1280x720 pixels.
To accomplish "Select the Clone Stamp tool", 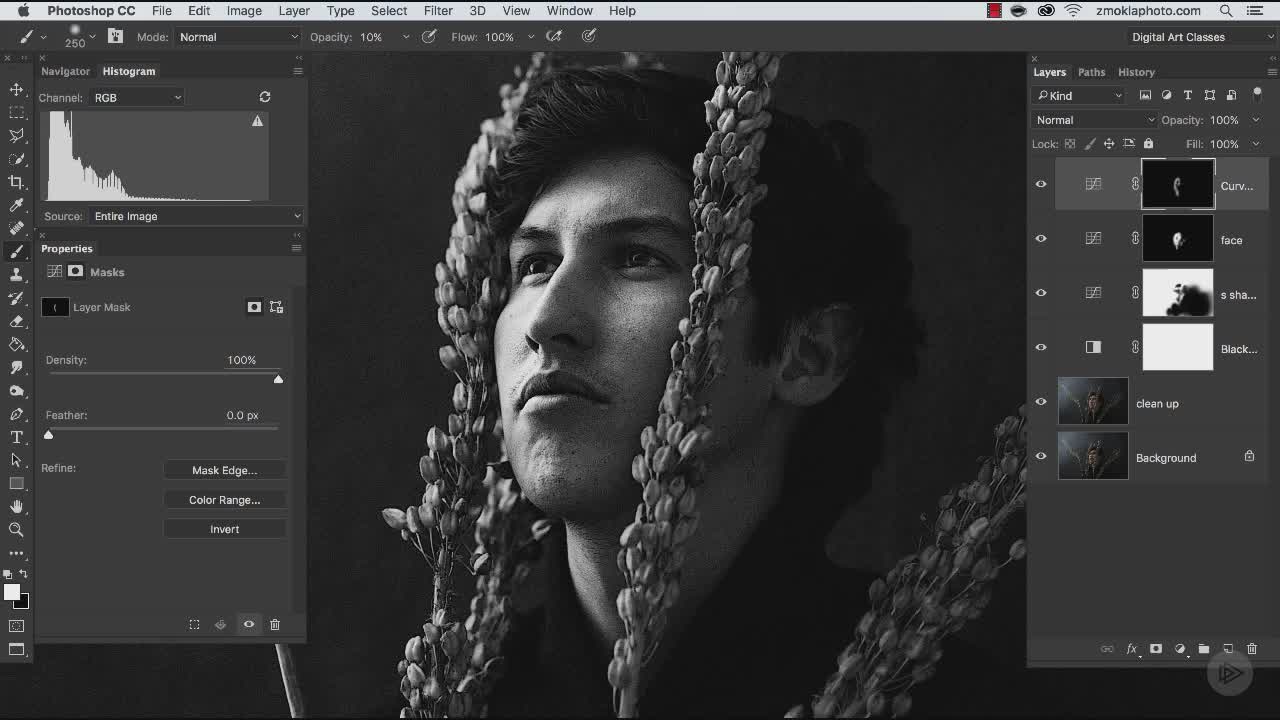I will (x=16, y=274).
